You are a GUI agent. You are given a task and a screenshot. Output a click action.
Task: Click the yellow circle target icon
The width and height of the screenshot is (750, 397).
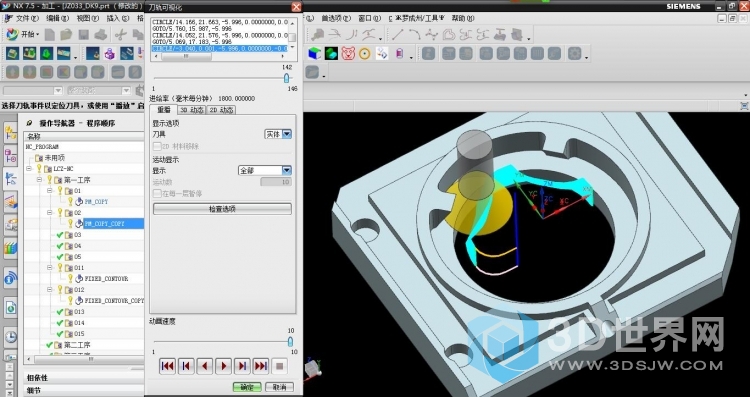tap(364, 53)
